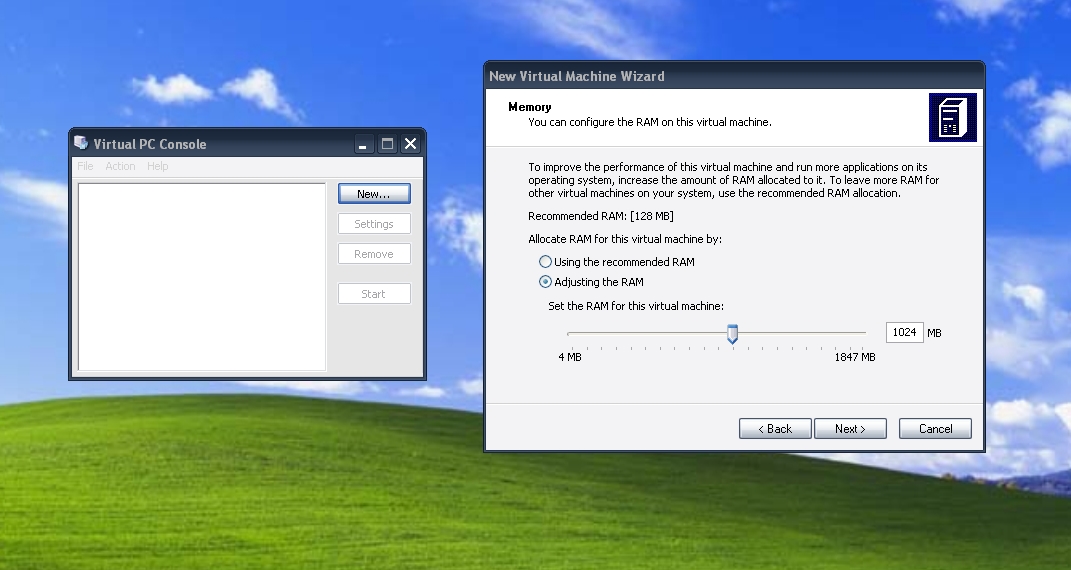Click the Allocate RAM for this virtual machine by text
The width and height of the screenshot is (1071, 570).
(x=625, y=239)
